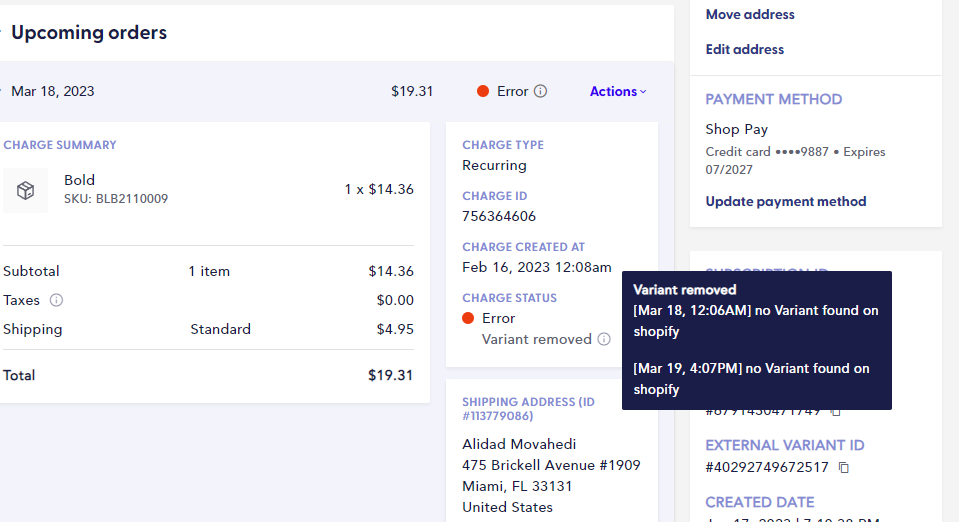Screen dimensions: 959x522
Task: Click the info icon next to Variant removed
Action: coord(604,339)
